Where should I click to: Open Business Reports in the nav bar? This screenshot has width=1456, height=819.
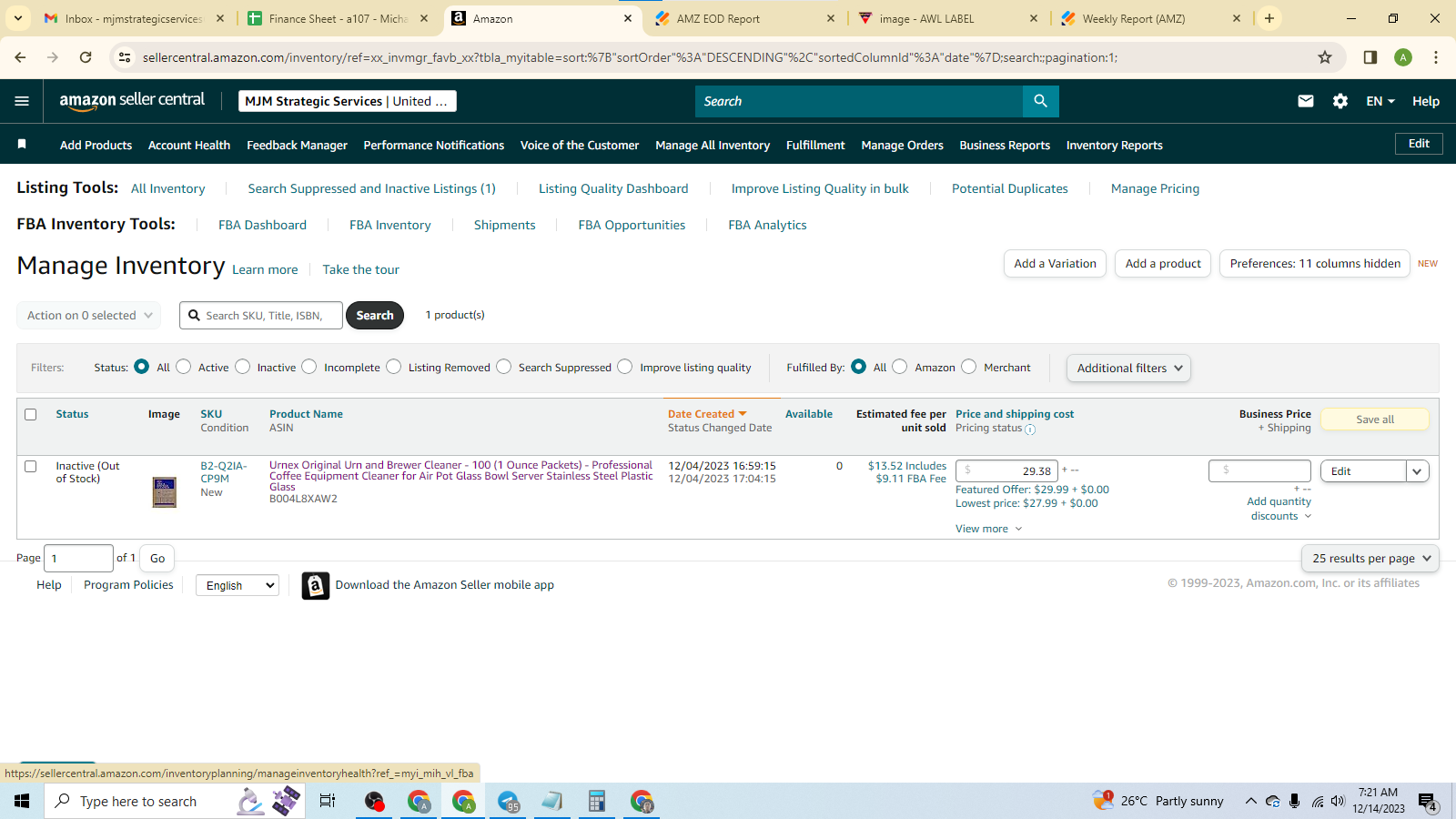[x=1005, y=145]
